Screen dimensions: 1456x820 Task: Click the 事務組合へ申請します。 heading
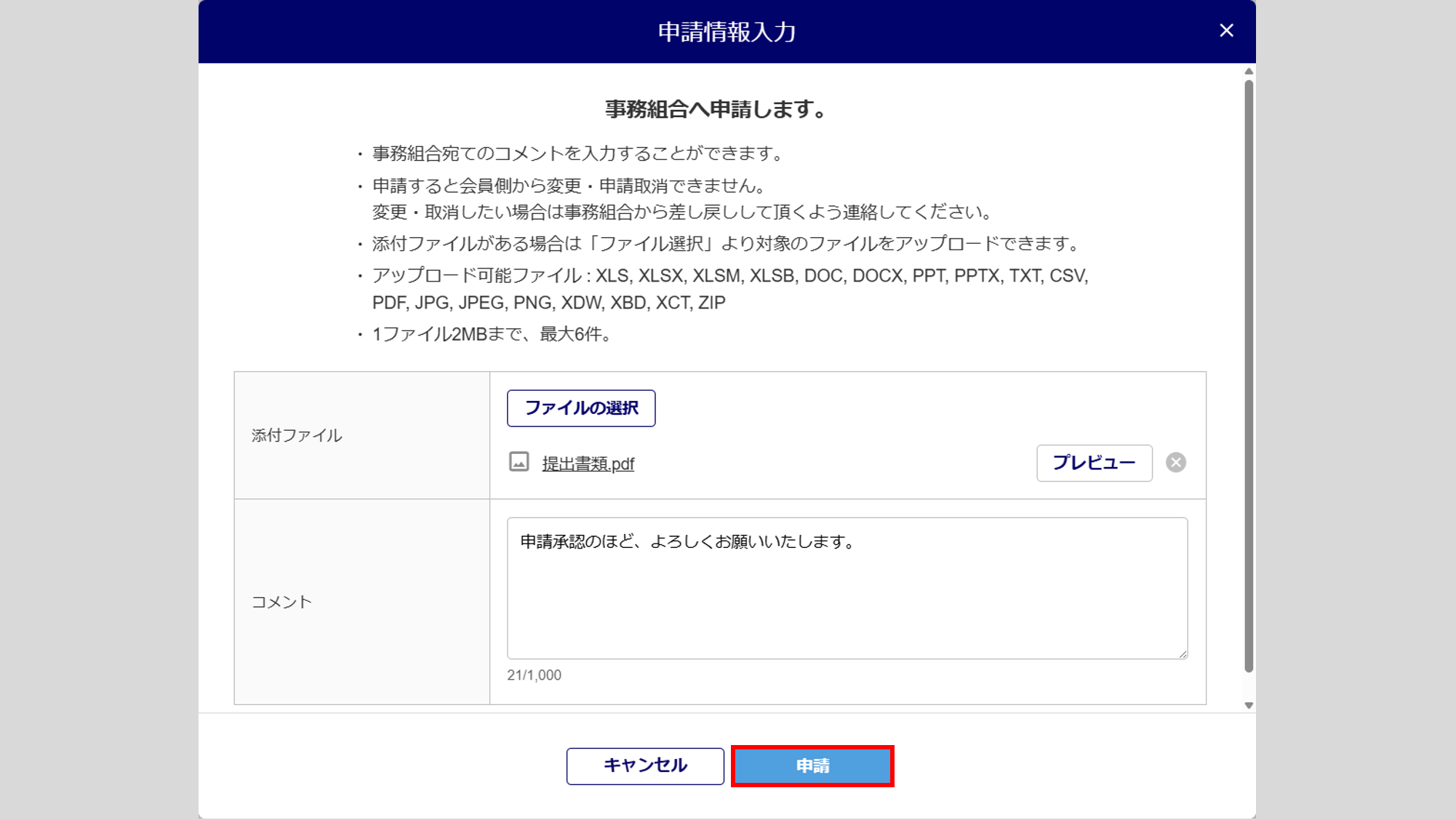point(716,109)
